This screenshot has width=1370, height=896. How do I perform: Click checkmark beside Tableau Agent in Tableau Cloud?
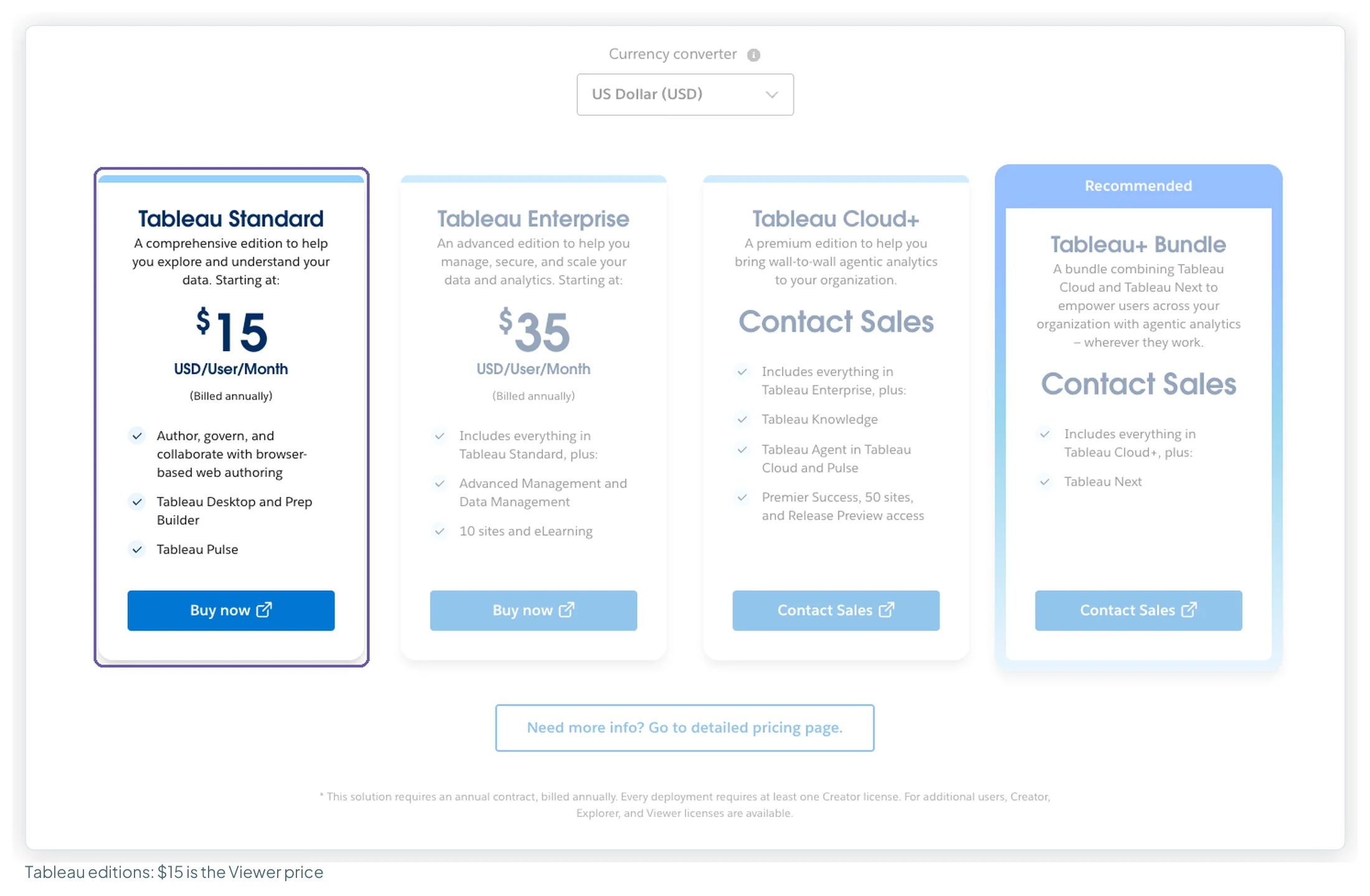742,450
